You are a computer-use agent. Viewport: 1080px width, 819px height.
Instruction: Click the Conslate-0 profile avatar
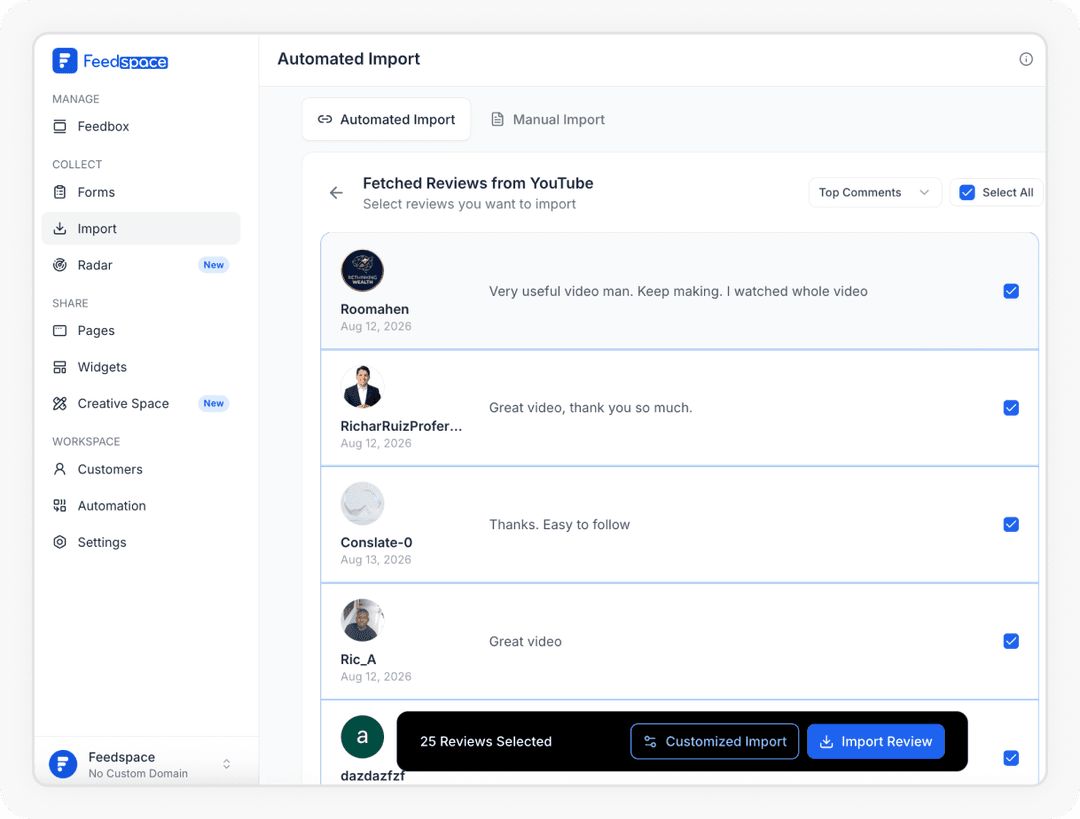362,504
